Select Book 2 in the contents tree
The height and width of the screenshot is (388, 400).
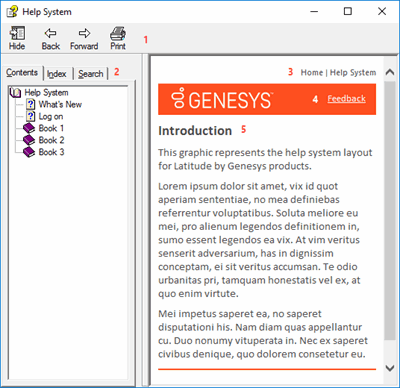pyautogui.click(x=51, y=140)
